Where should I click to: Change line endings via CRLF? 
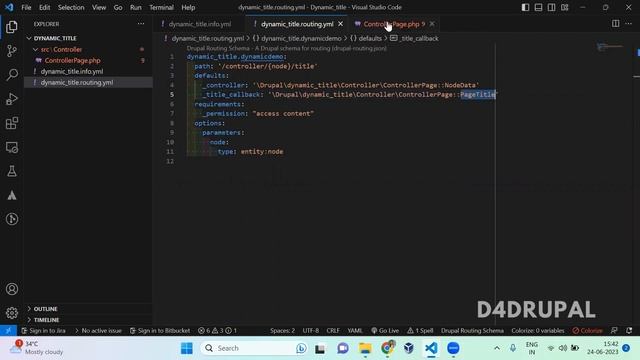333,331
